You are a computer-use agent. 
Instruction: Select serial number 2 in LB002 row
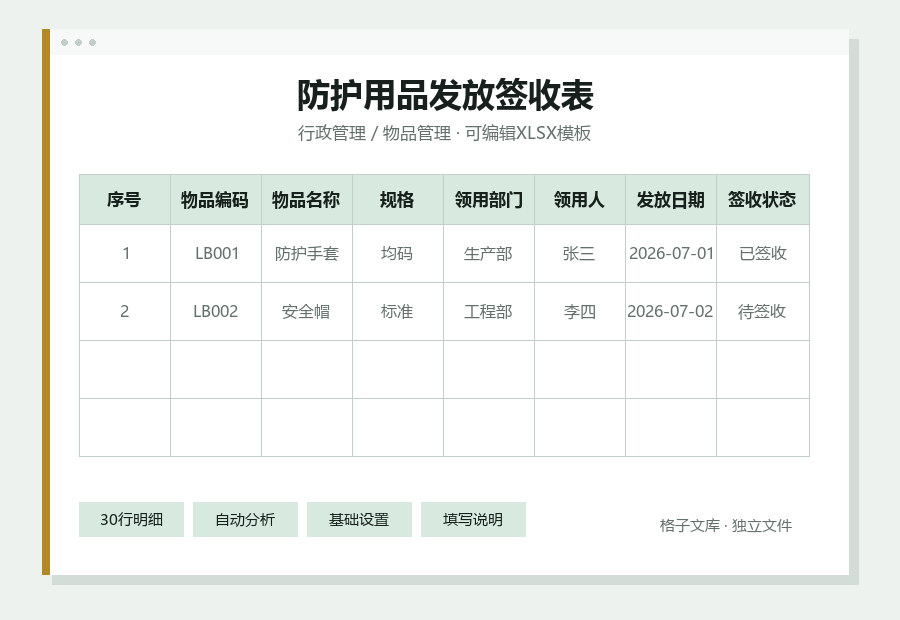(x=125, y=311)
